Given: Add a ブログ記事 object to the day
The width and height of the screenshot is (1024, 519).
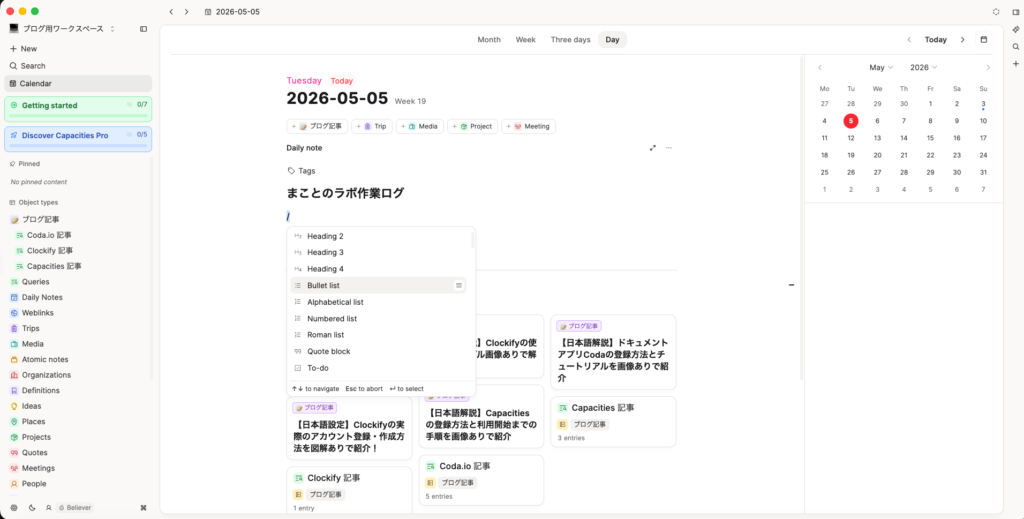Looking at the screenshot, I should (317, 126).
